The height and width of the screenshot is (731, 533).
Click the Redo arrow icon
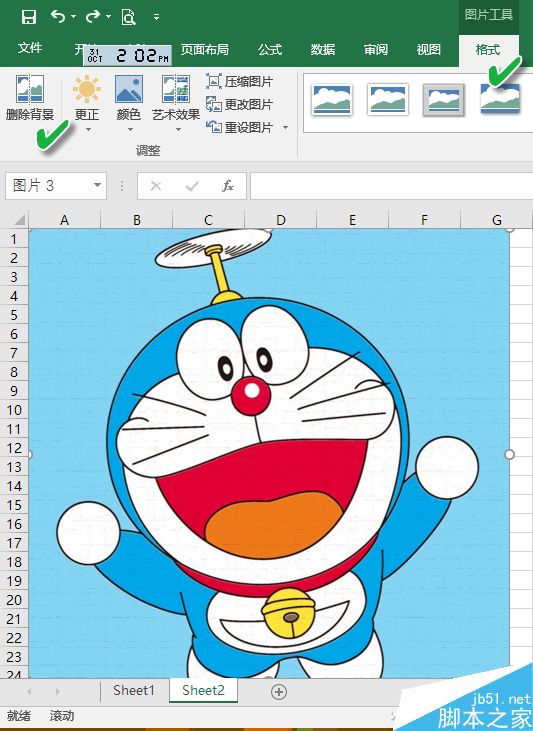[93, 17]
